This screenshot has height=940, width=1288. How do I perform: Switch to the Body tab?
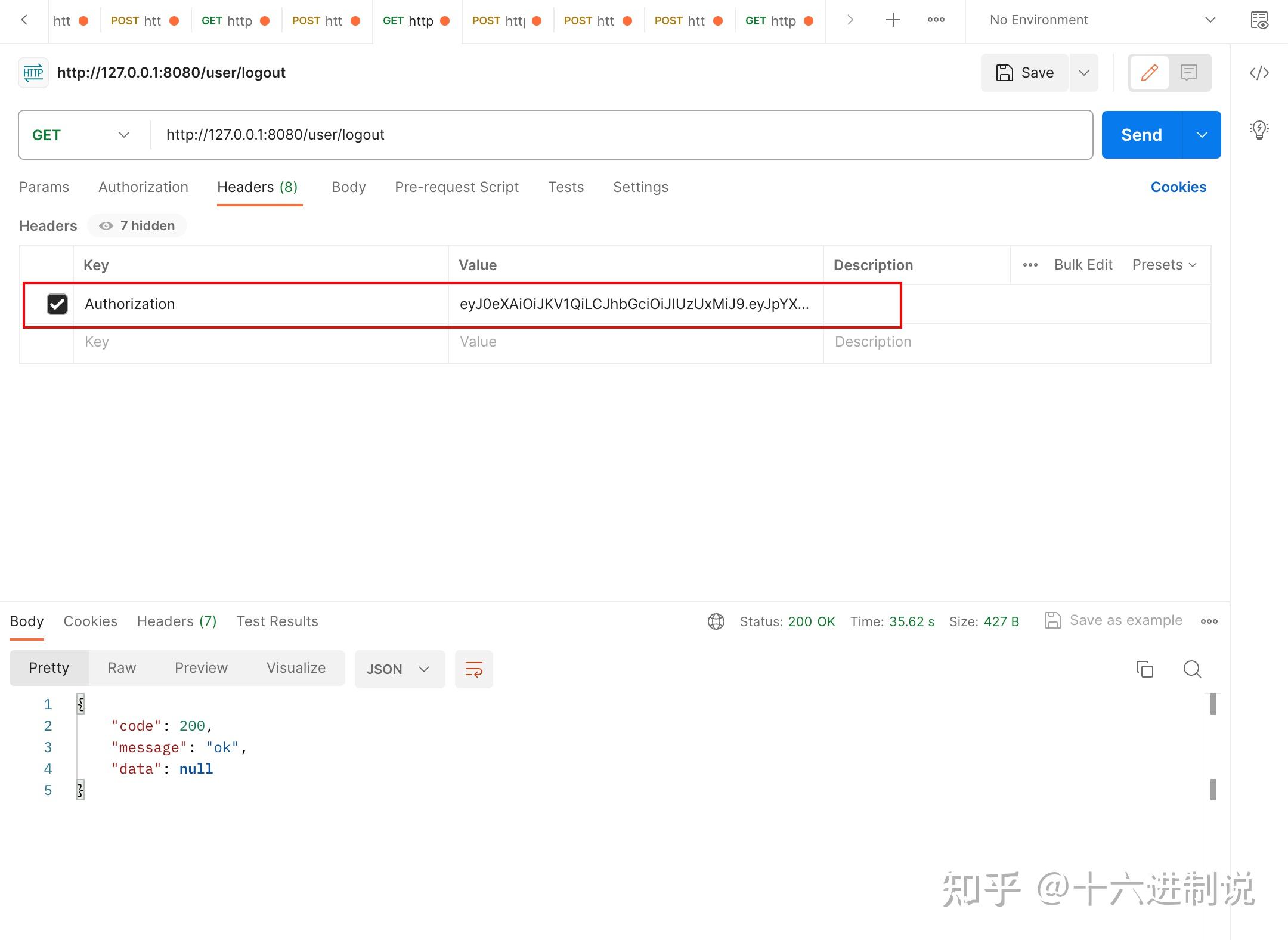[x=348, y=187]
